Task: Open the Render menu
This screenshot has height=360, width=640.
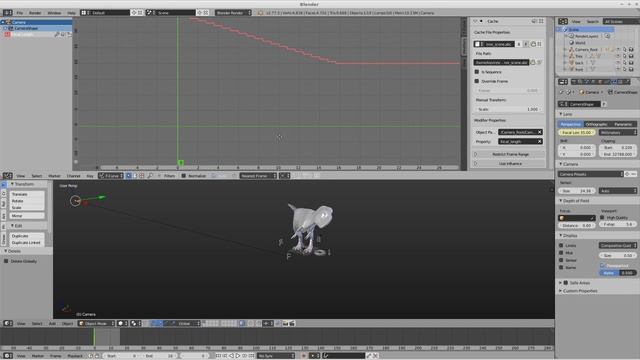Action: (35, 13)
